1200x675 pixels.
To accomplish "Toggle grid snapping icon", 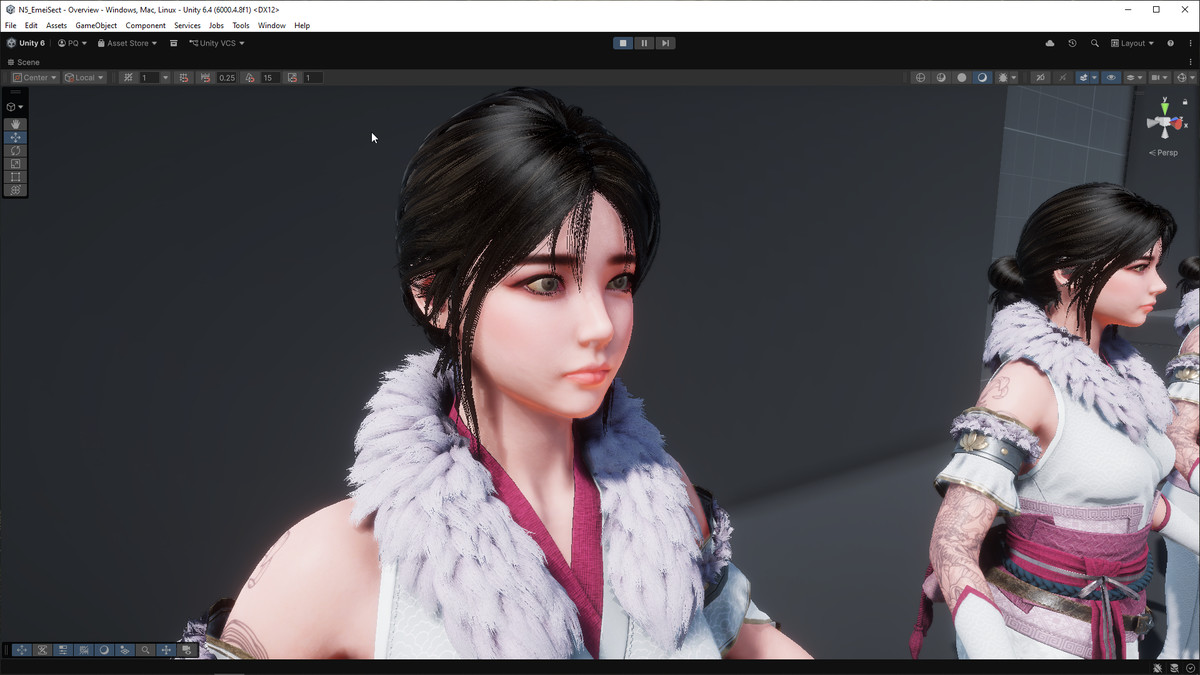I will pos(128,78).
